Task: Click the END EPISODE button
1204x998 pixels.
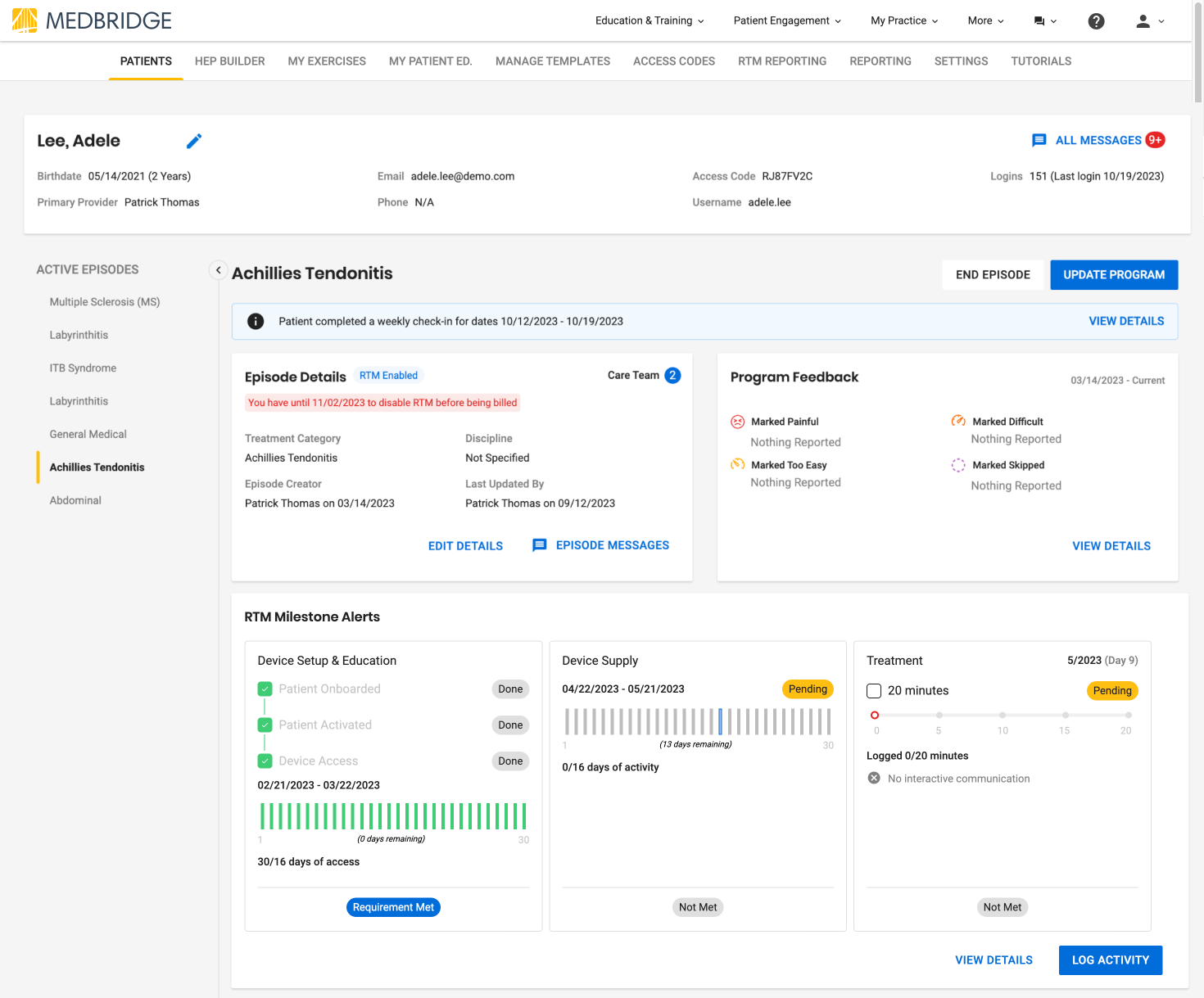Action: pos(993,275)
